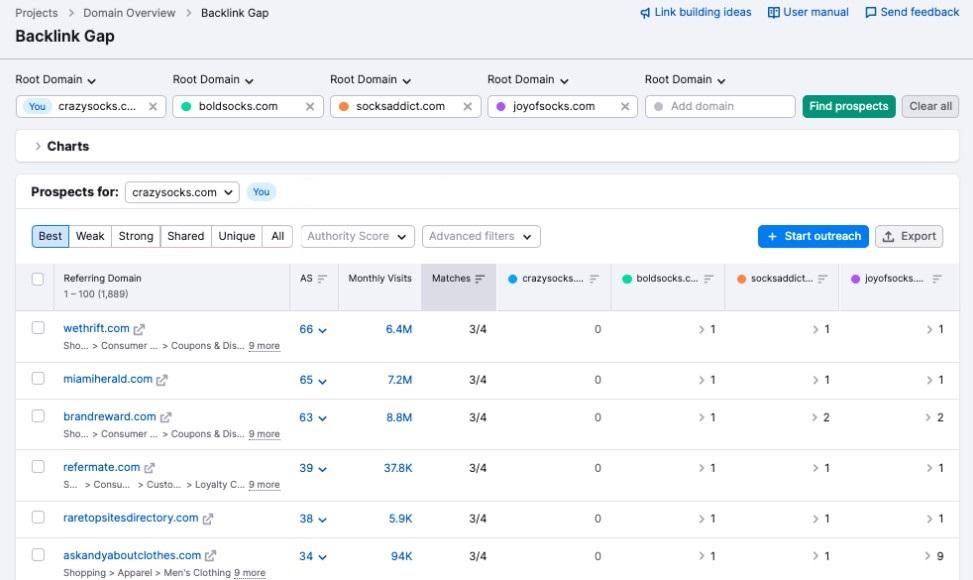Check the miamiherald.com row checkbox
Image resolution: width=973 pixels, height=580 pixels.
pyautogui.click(x=38, y=378)
